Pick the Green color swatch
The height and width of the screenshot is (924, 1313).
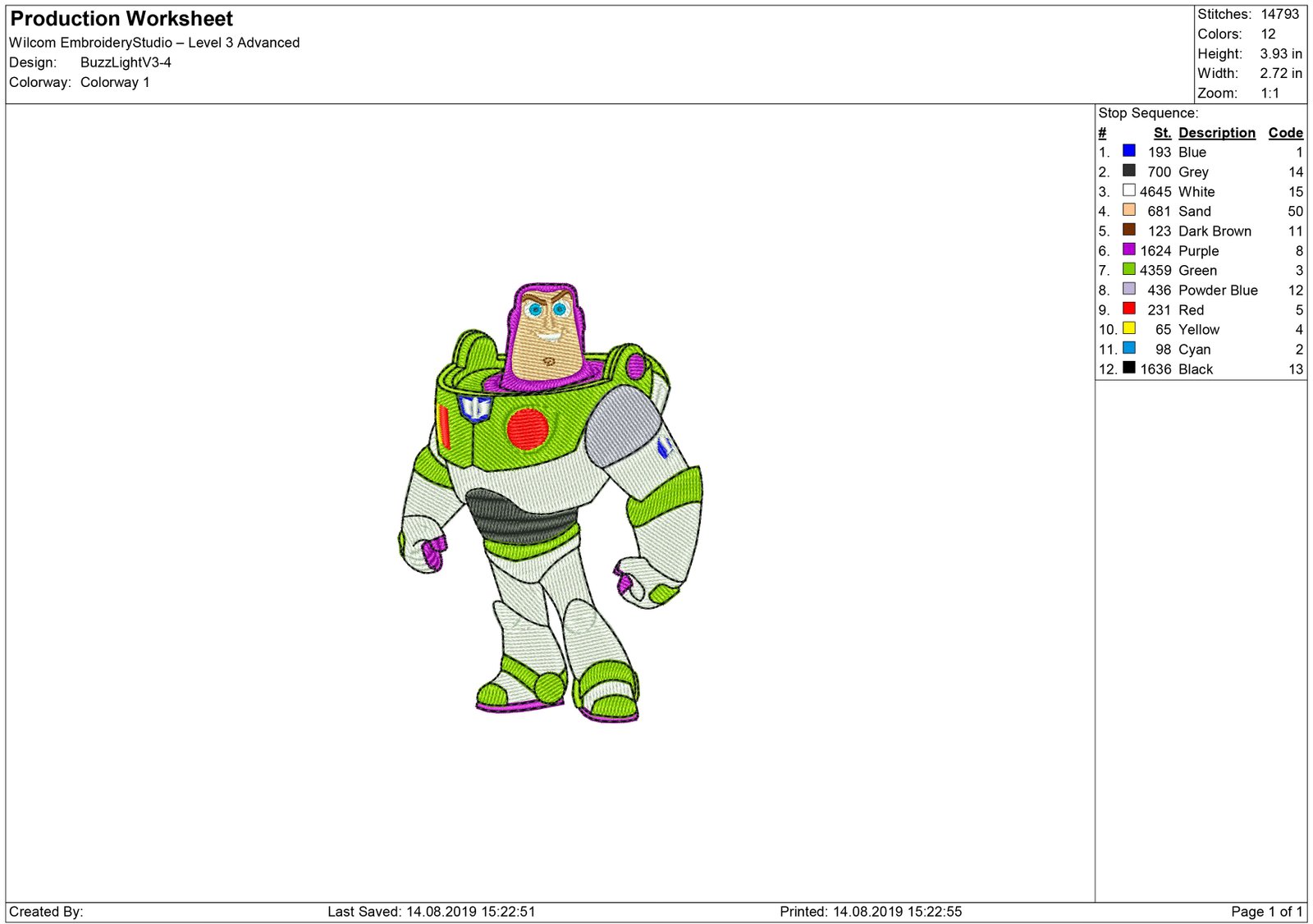tap(1129, 269)
